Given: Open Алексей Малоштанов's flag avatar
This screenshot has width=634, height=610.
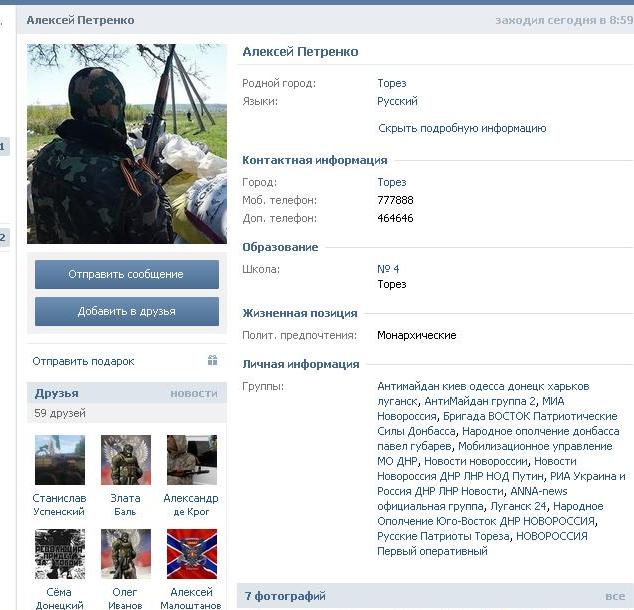Looking at the screenshot, I should click(192, 554).
